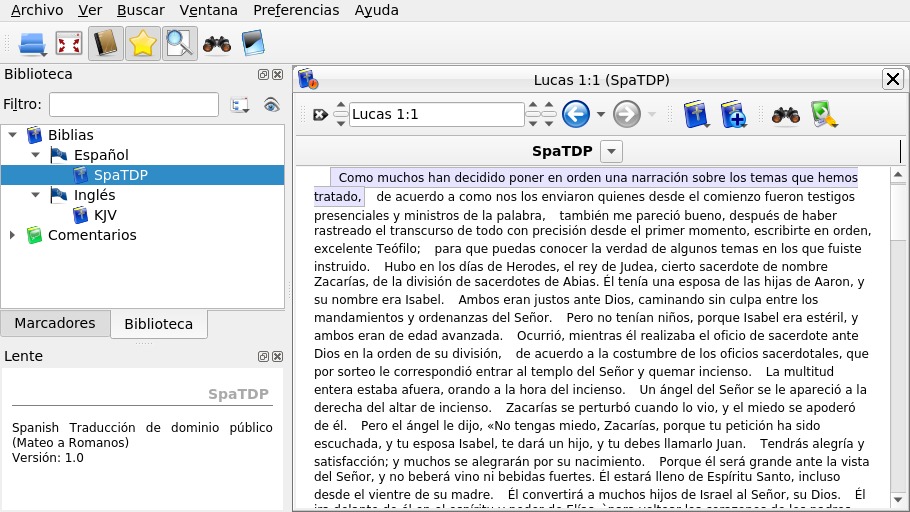Open the Bookshelf Manager icon in main toolbar
The image size is (910, 512).
click(x=253, y=43)
